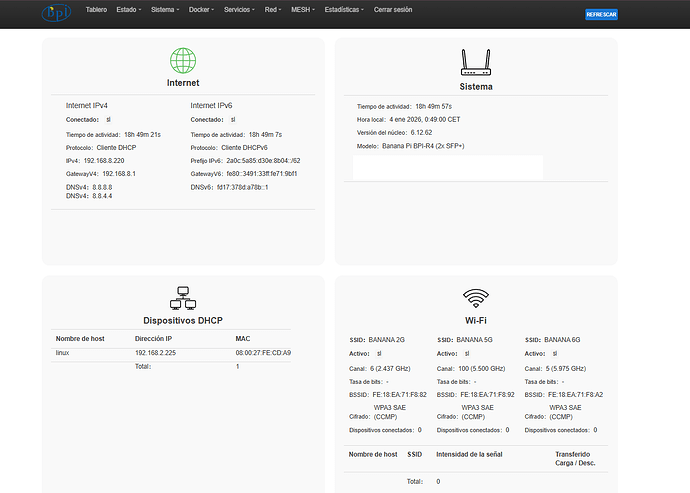Expand the Docker dropdown menu
Viewport: 690px width, 493px height.
point(203,8)
